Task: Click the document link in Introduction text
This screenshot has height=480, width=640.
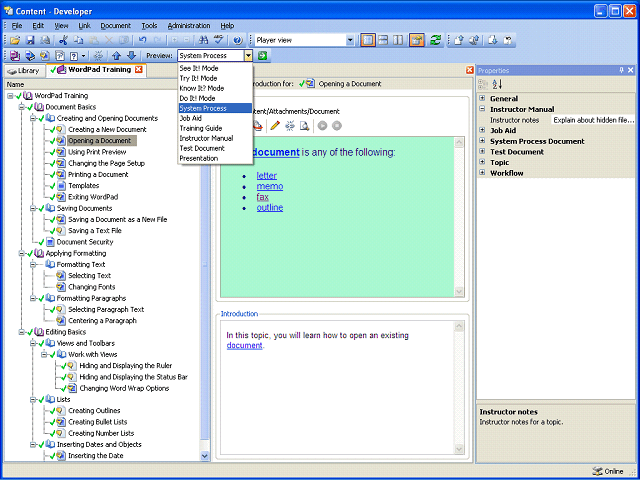Action: pyautogui.click(x=244, y=345)
